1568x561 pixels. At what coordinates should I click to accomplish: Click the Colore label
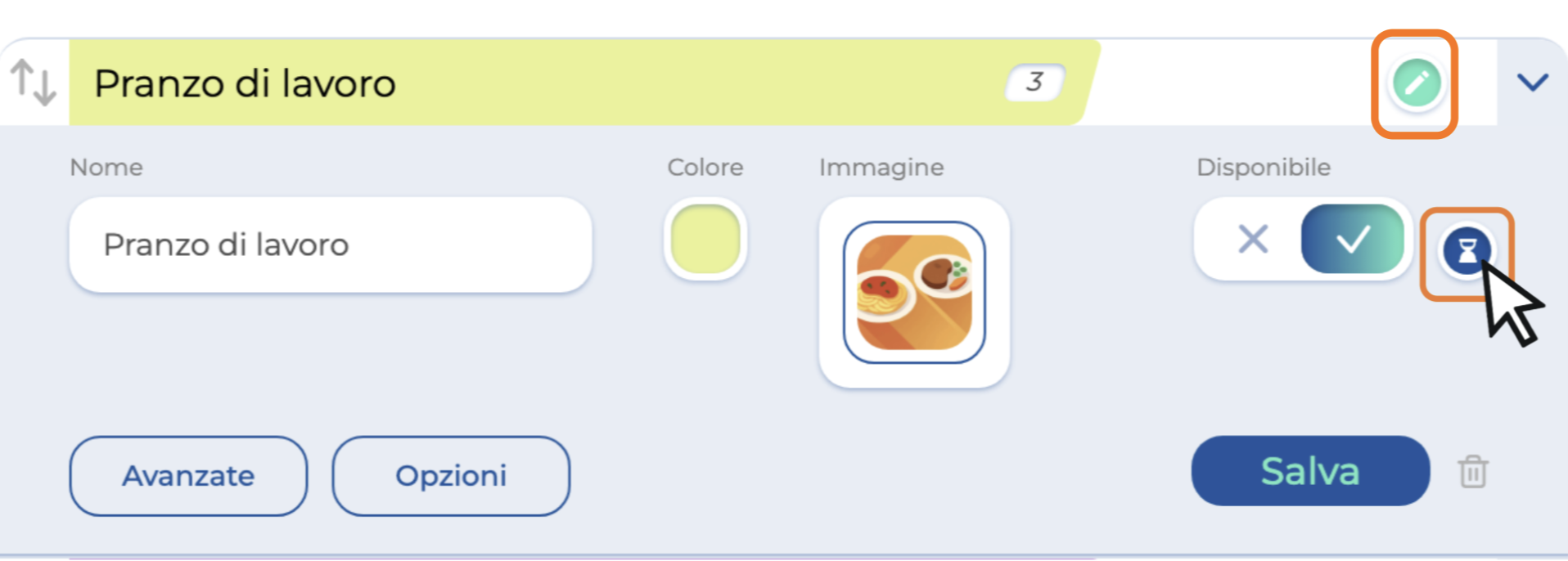click(x=705, y=168)
